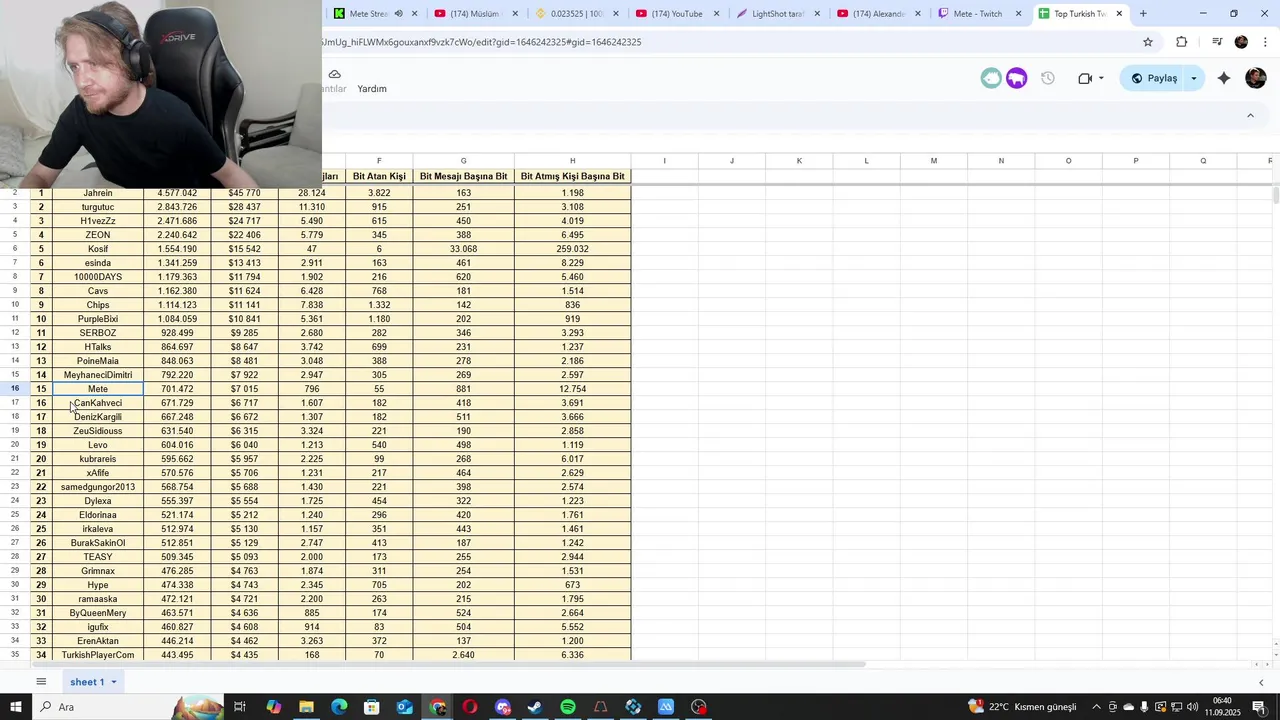Screen dimensions: 1280x720
Task: Open Discord from the taskbar
Action: (503, 707)
